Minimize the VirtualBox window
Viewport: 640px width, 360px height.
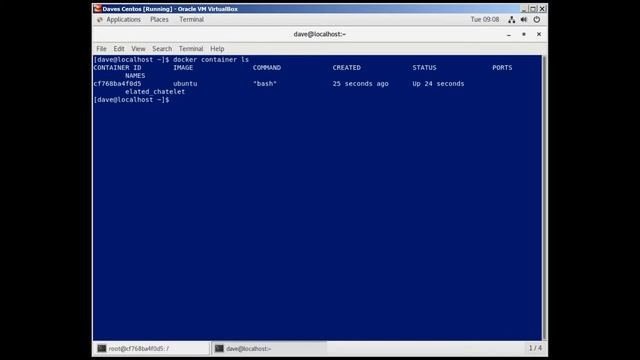pyautogui.click(x=524, y=9)
